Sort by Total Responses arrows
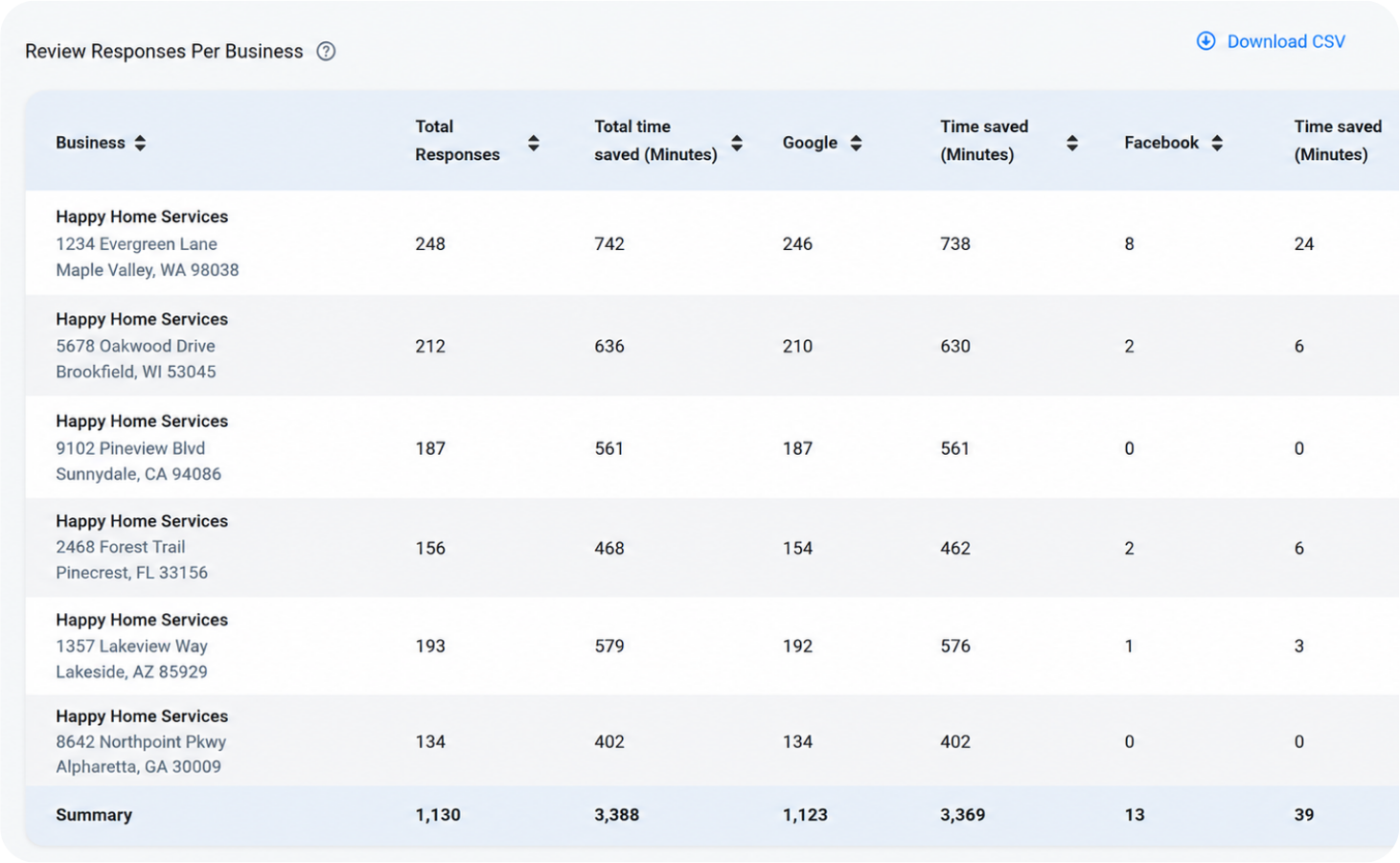 [x=534, y=143]
